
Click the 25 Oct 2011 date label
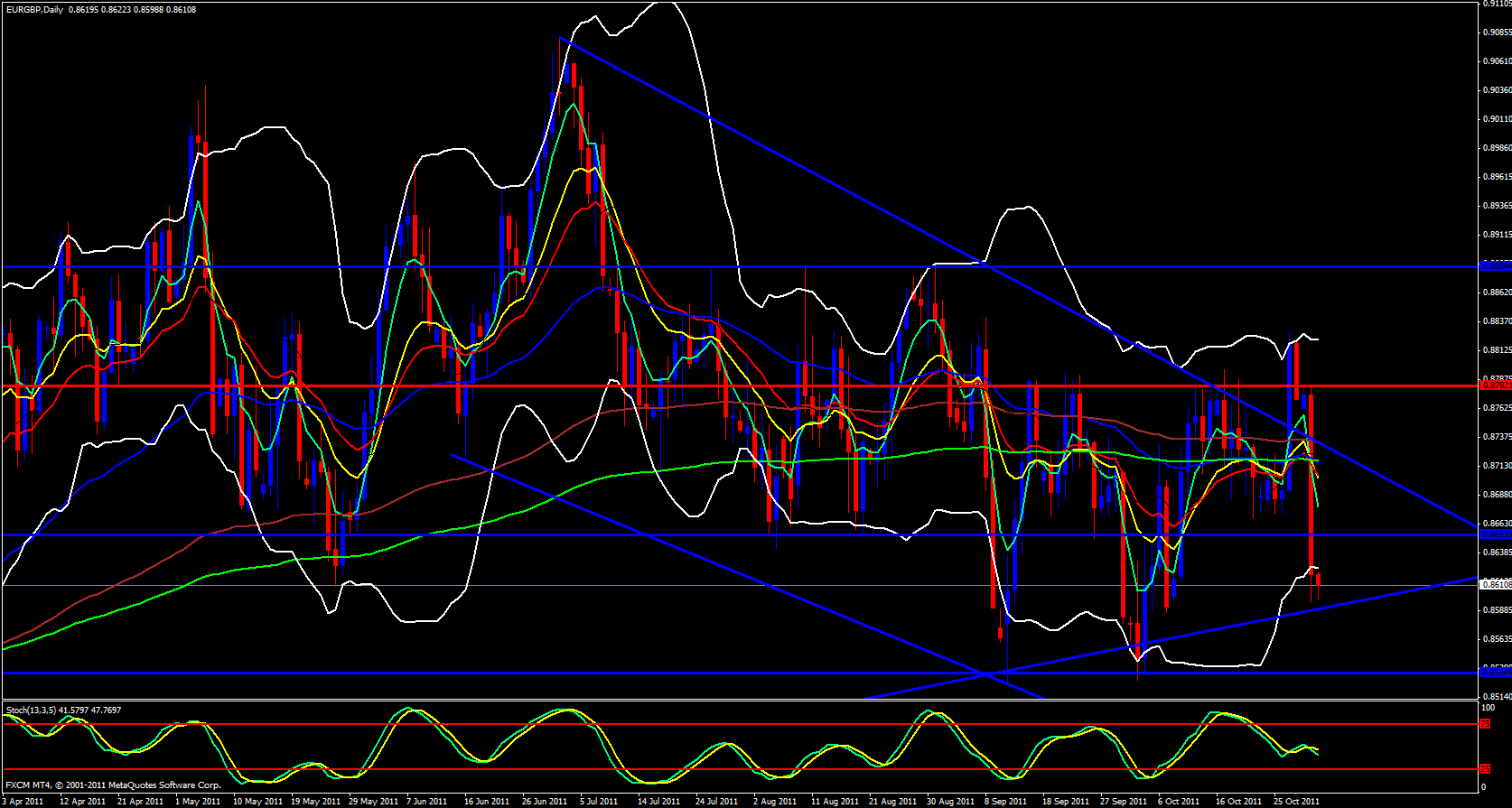1296,801
